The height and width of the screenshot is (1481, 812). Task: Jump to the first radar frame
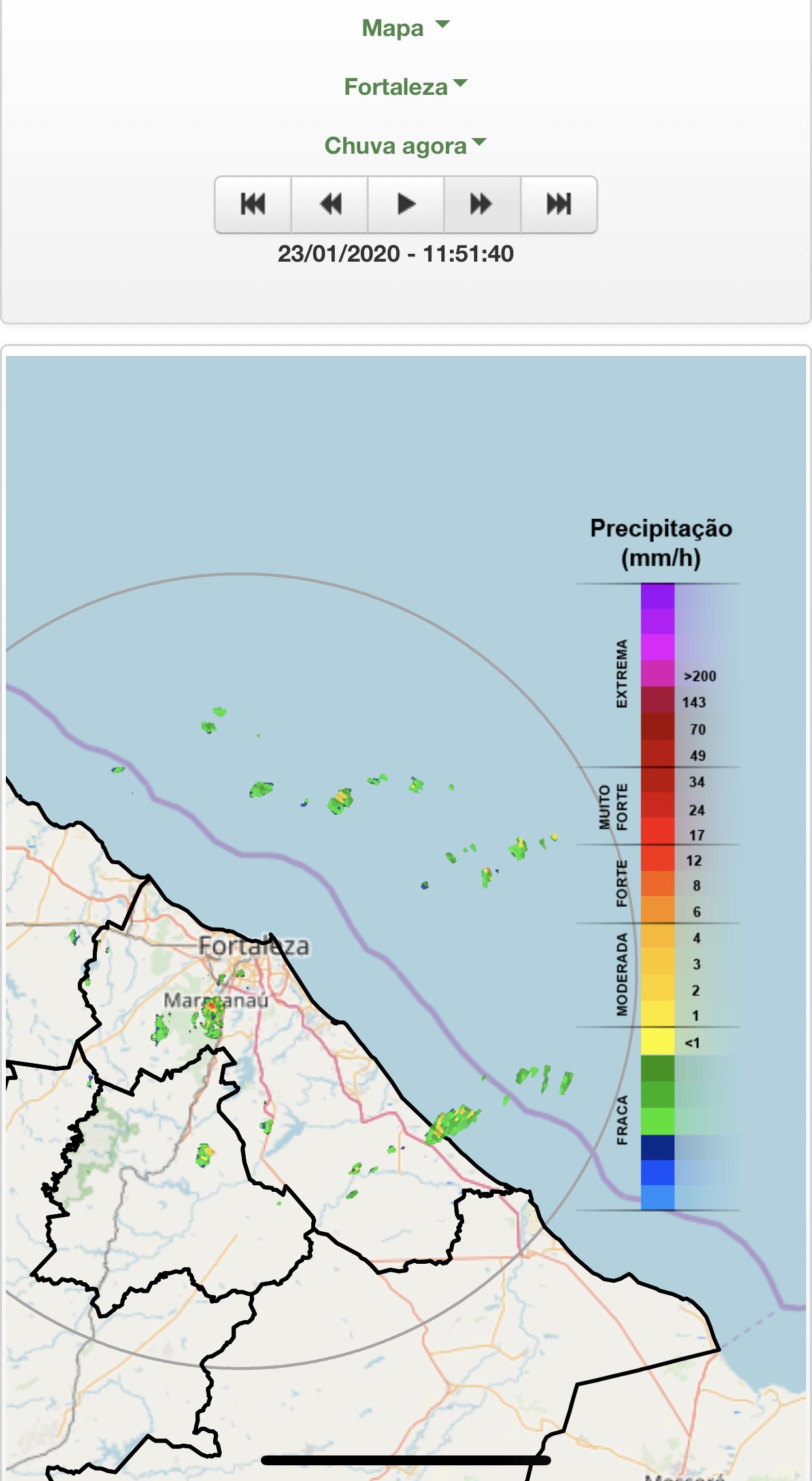point(253,204)
